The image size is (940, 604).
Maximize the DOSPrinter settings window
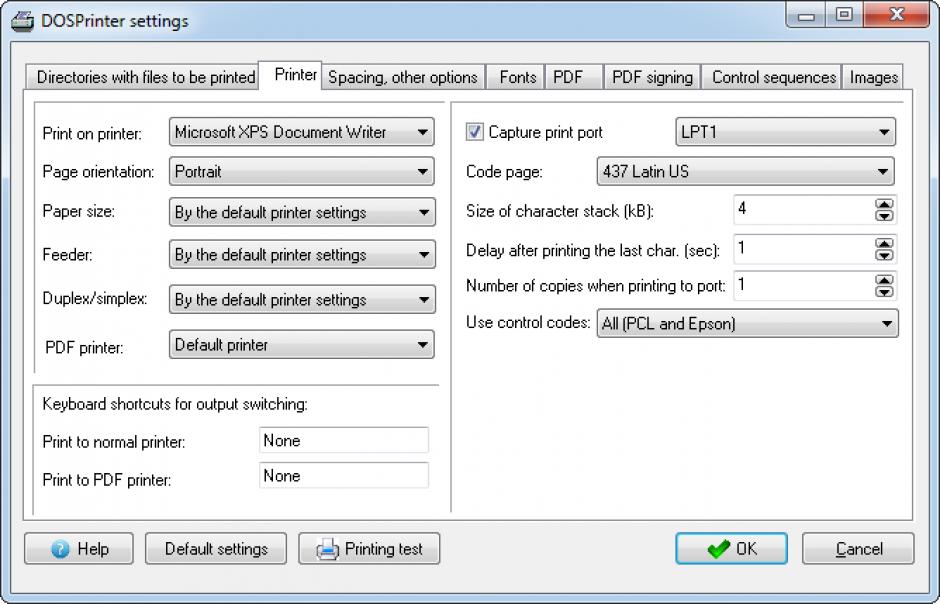pyautogui.click(x=844, y=15)
